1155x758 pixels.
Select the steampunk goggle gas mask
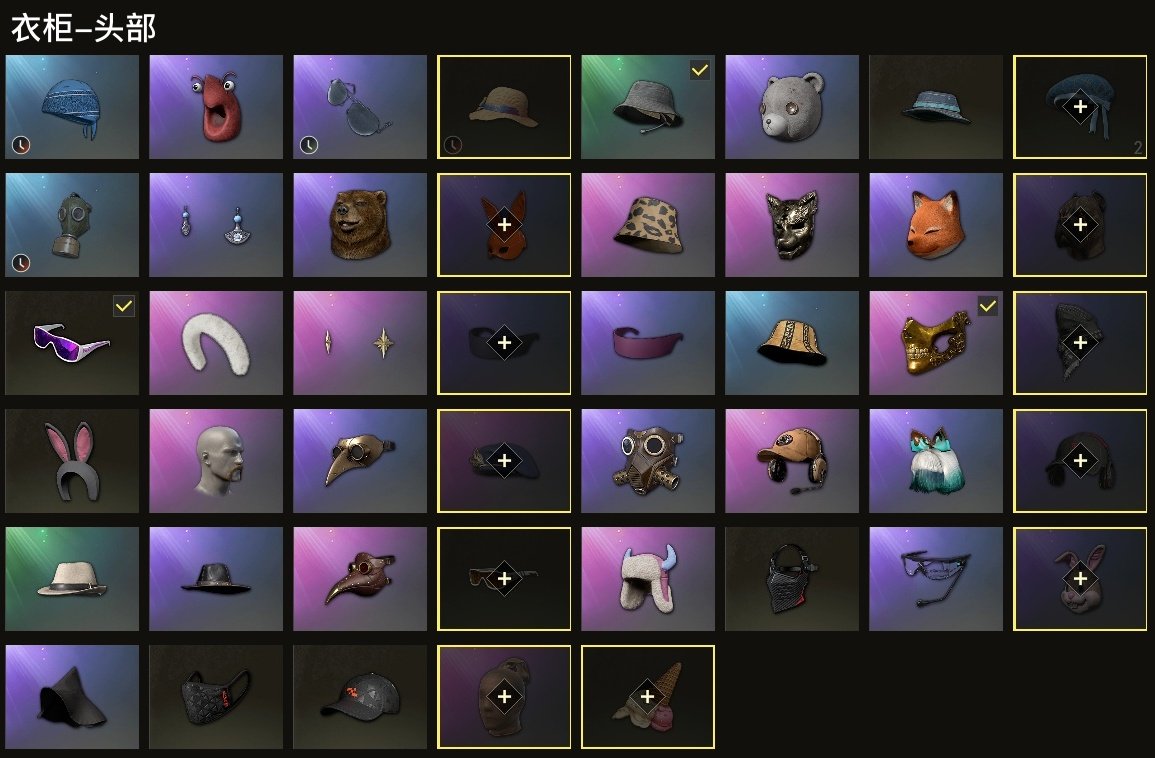pos(648,461)
